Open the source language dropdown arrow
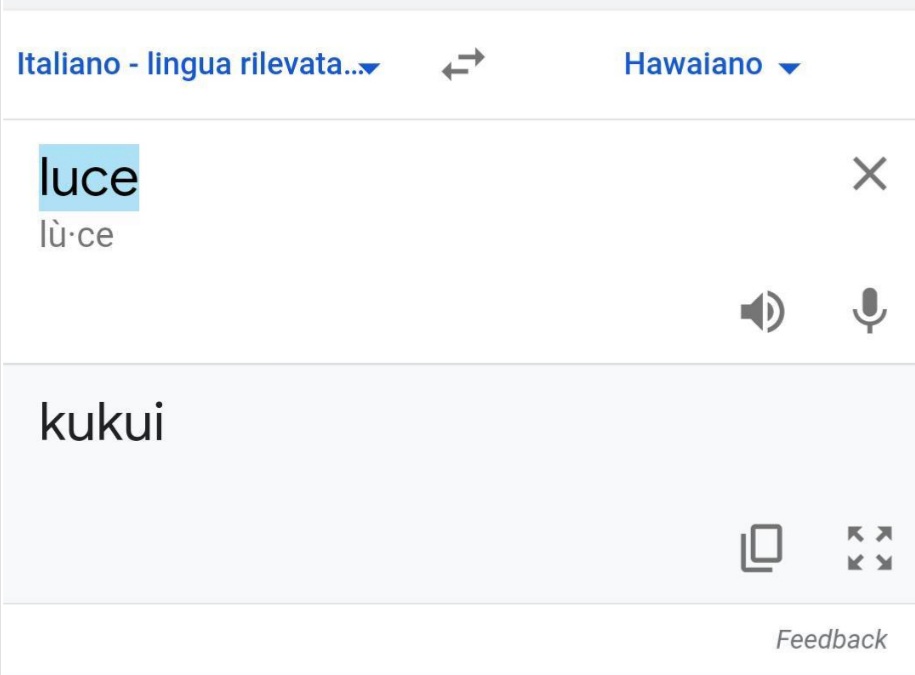Screen dimensions: 915x675 370,68
